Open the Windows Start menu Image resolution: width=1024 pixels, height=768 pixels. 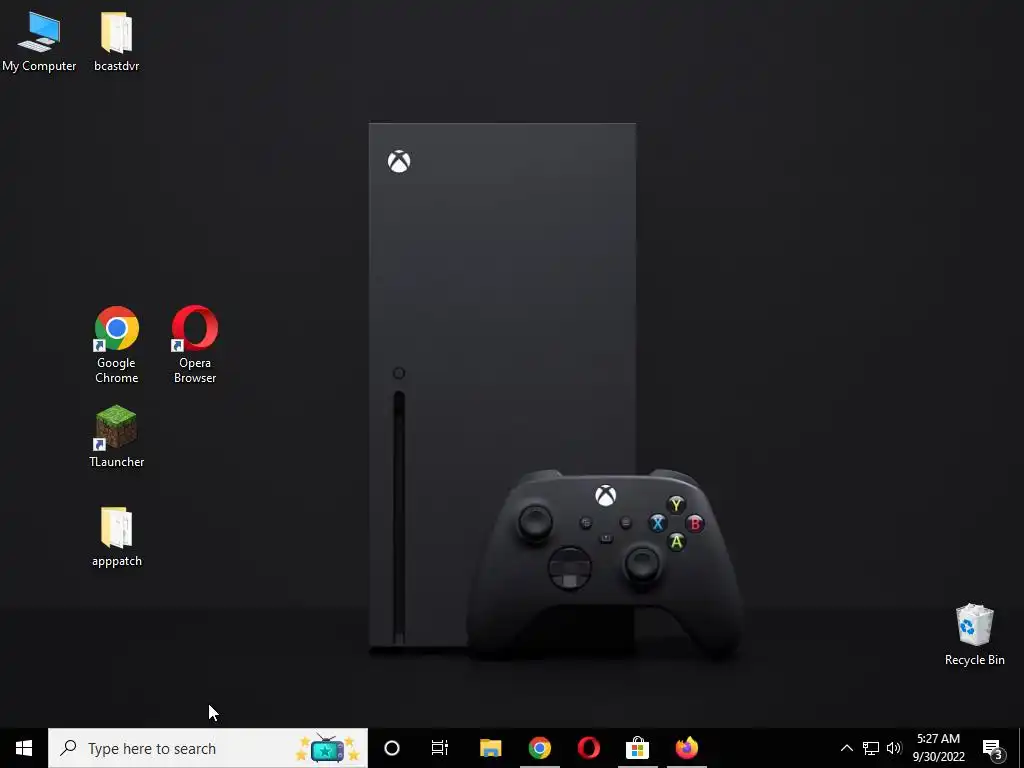coord(24,748)
